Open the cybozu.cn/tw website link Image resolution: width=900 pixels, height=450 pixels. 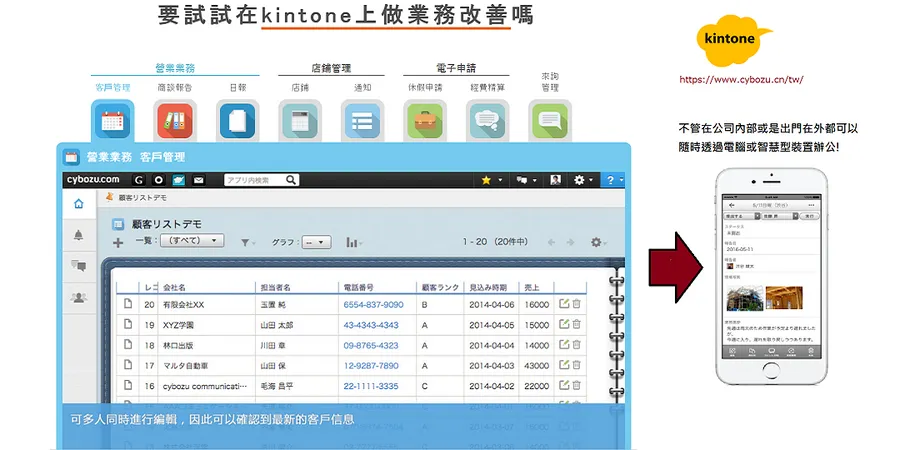741,80
